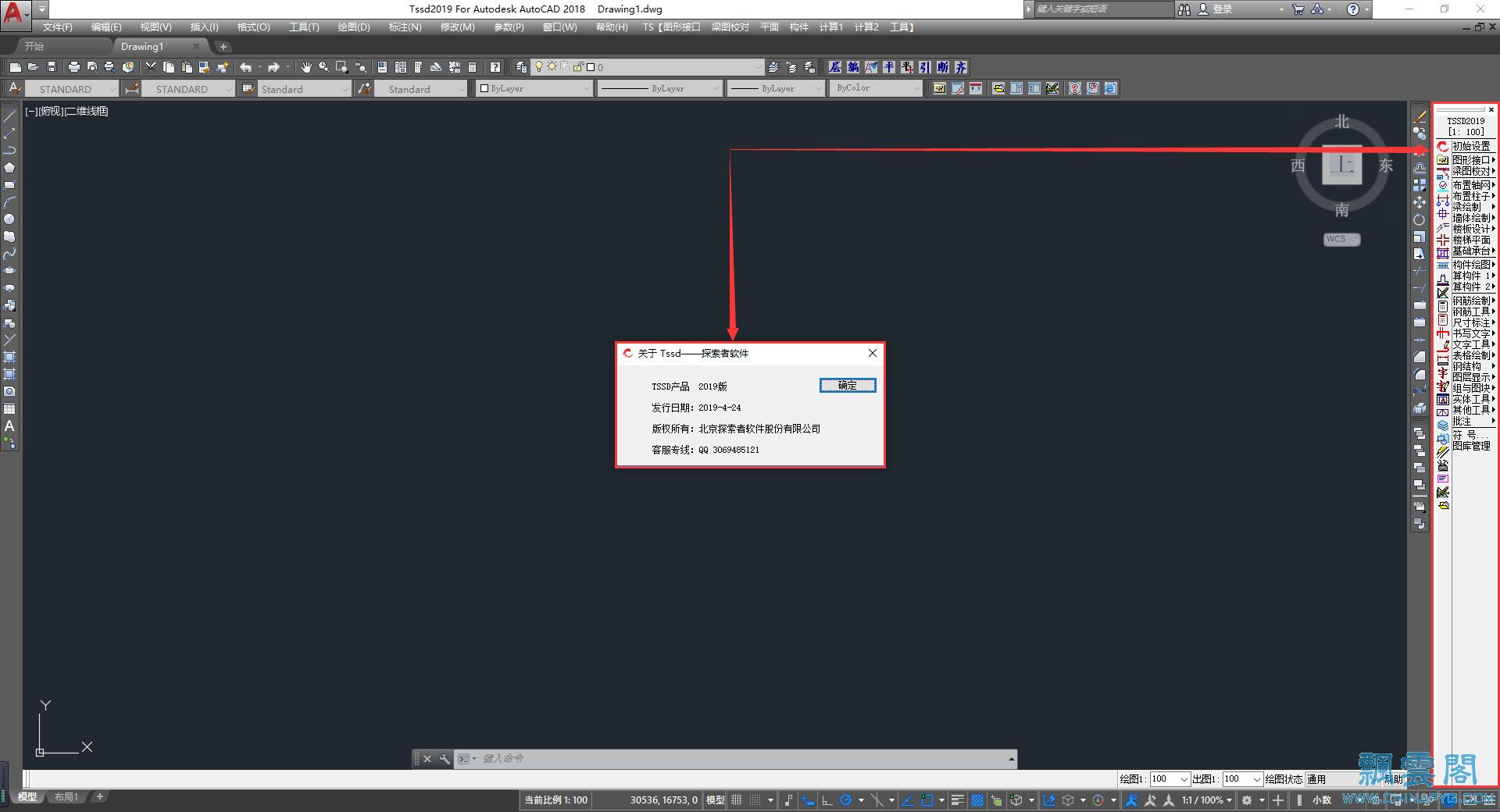Toggle lineweight display in status bar

958,800
